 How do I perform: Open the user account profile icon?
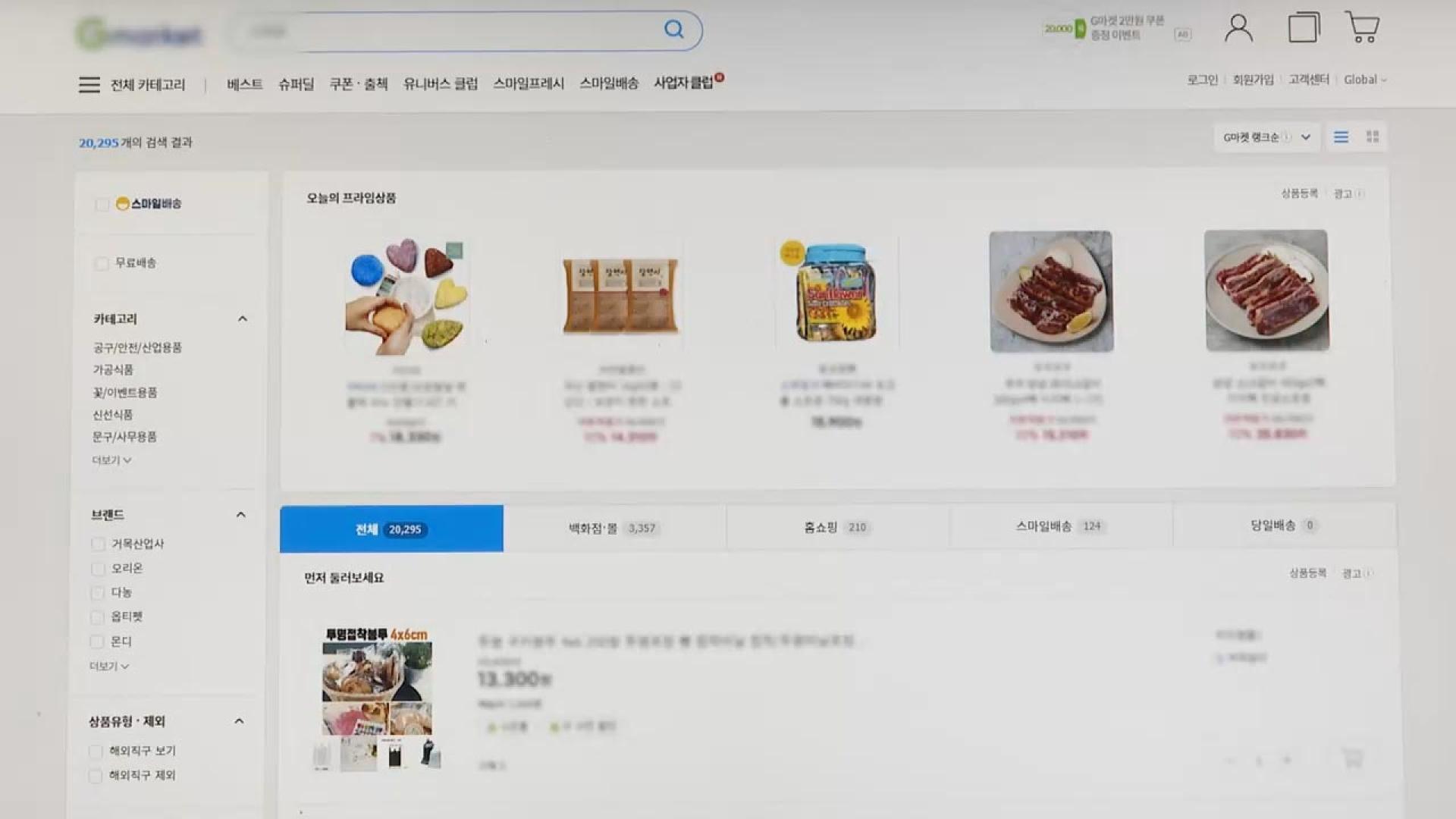click(x=1238, y=29)
